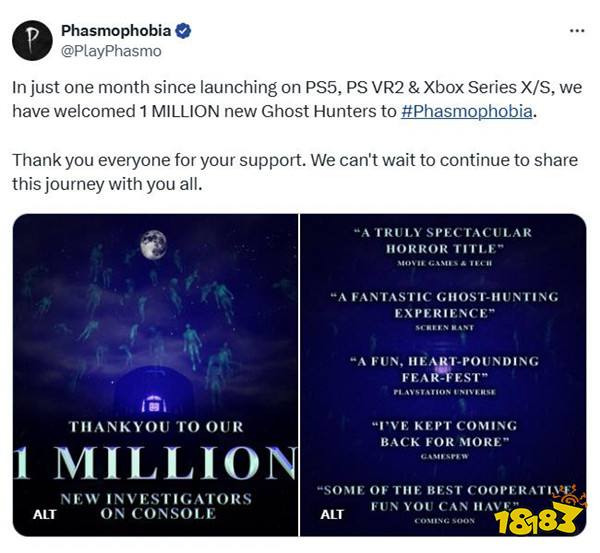The width and height of the screenshot is (600, 553).
Task: Click "NEW INVESTIGATORS ON CONSOLE" caption
Action: 157,505
